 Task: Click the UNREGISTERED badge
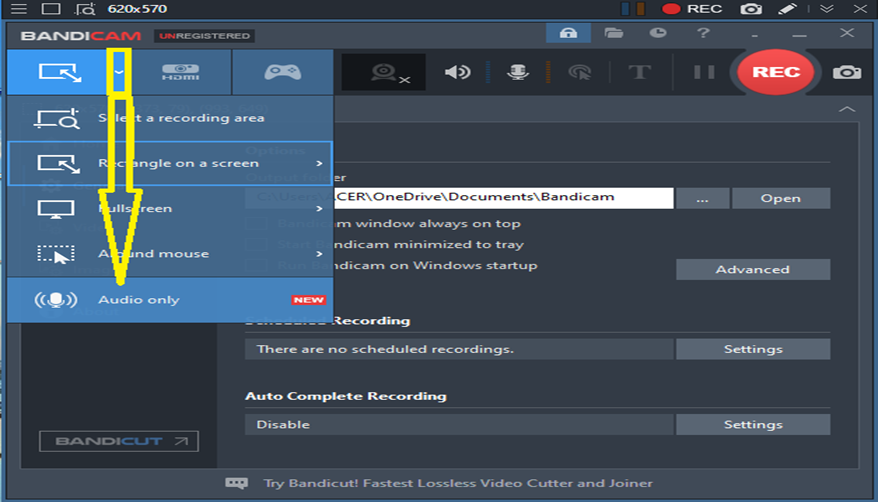pyautogui.click(x=204, y=36)
